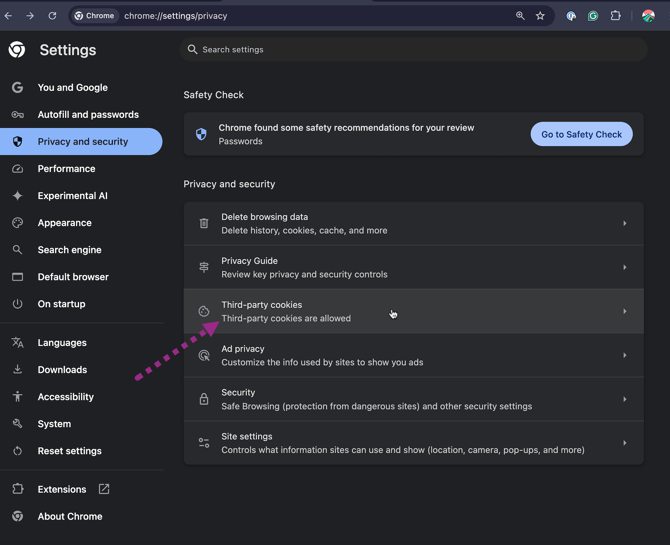
Task: Select Autofill and passwords in sidebar
Action: (88, 115)
